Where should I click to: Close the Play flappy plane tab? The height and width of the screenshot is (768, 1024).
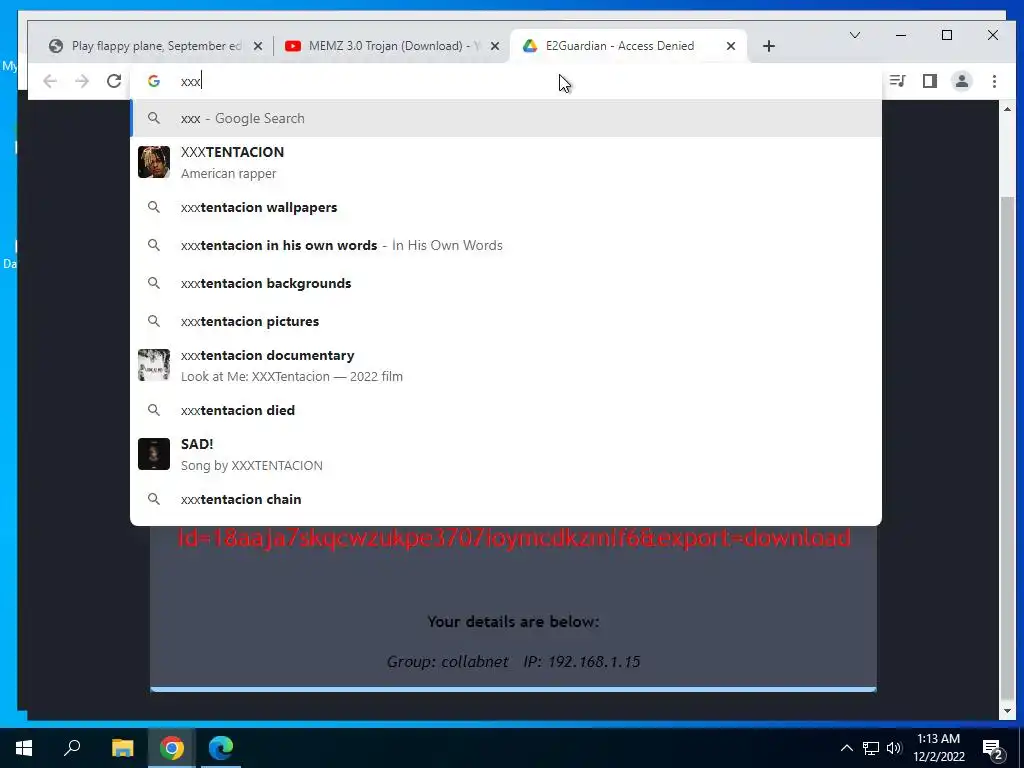pos(258,46)
